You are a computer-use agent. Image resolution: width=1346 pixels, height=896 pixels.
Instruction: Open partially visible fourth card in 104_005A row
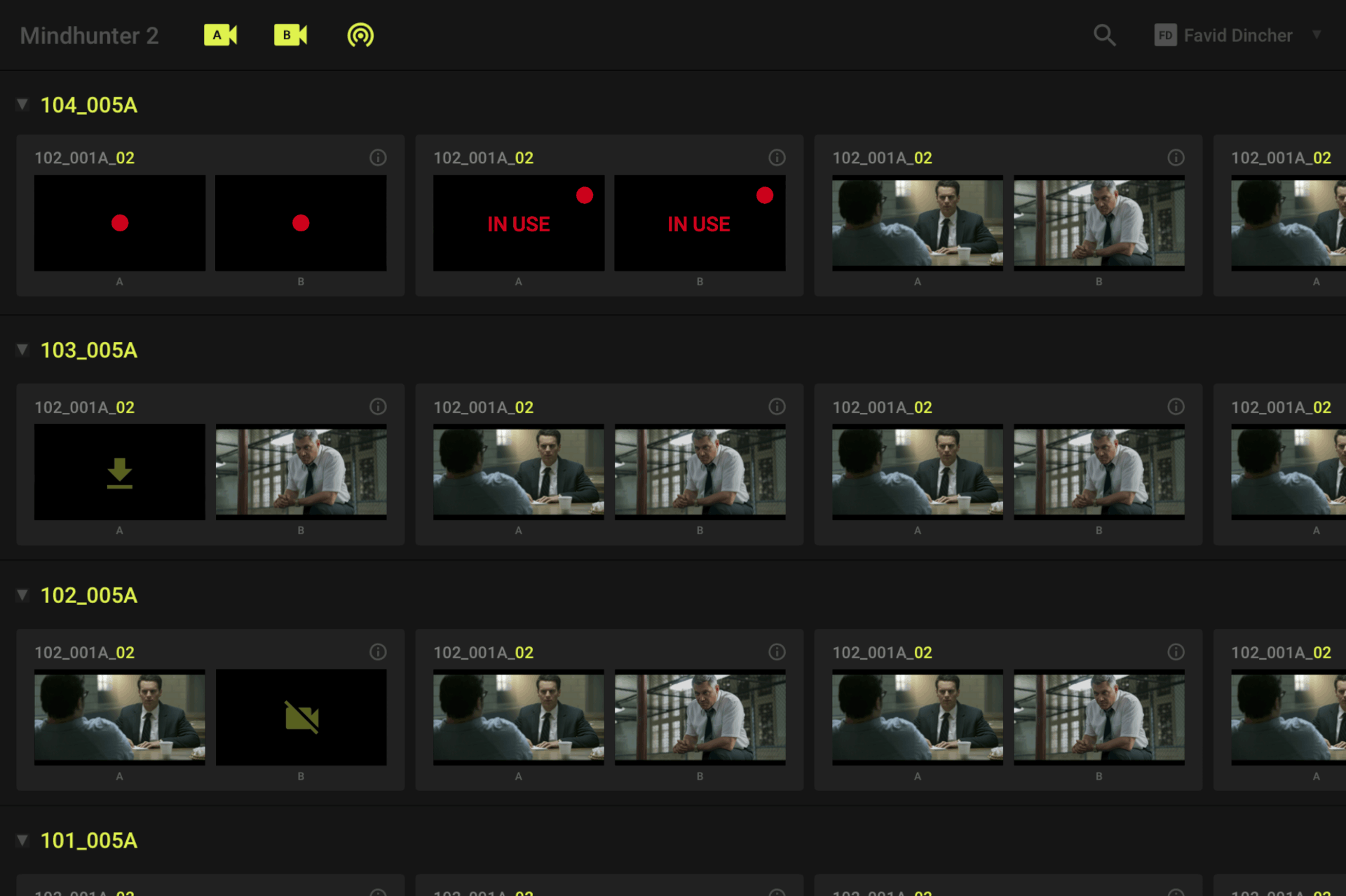(1280, 215)
